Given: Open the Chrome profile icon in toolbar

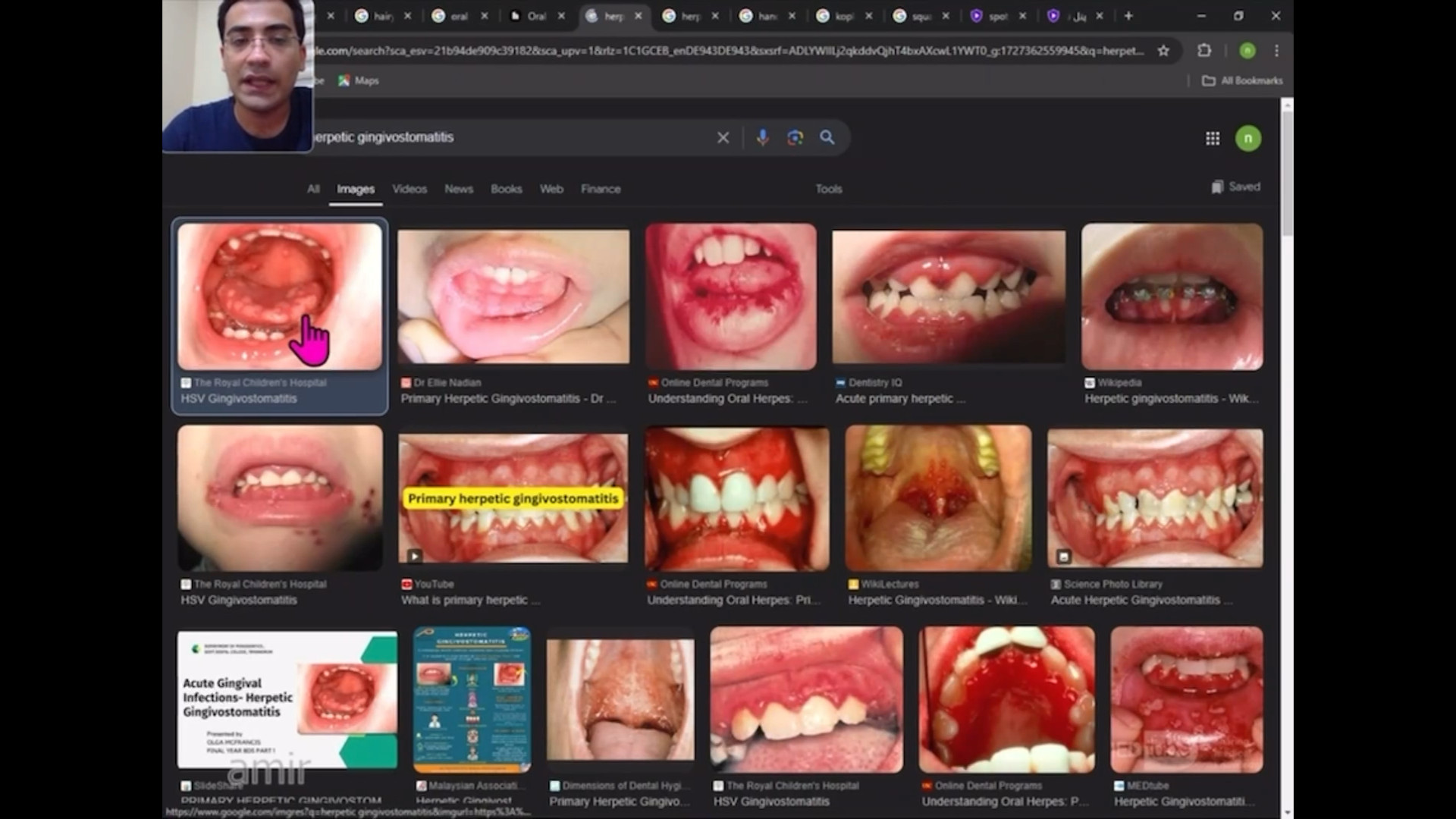Looking at the screenshot, I should [x=1247, y=51].
